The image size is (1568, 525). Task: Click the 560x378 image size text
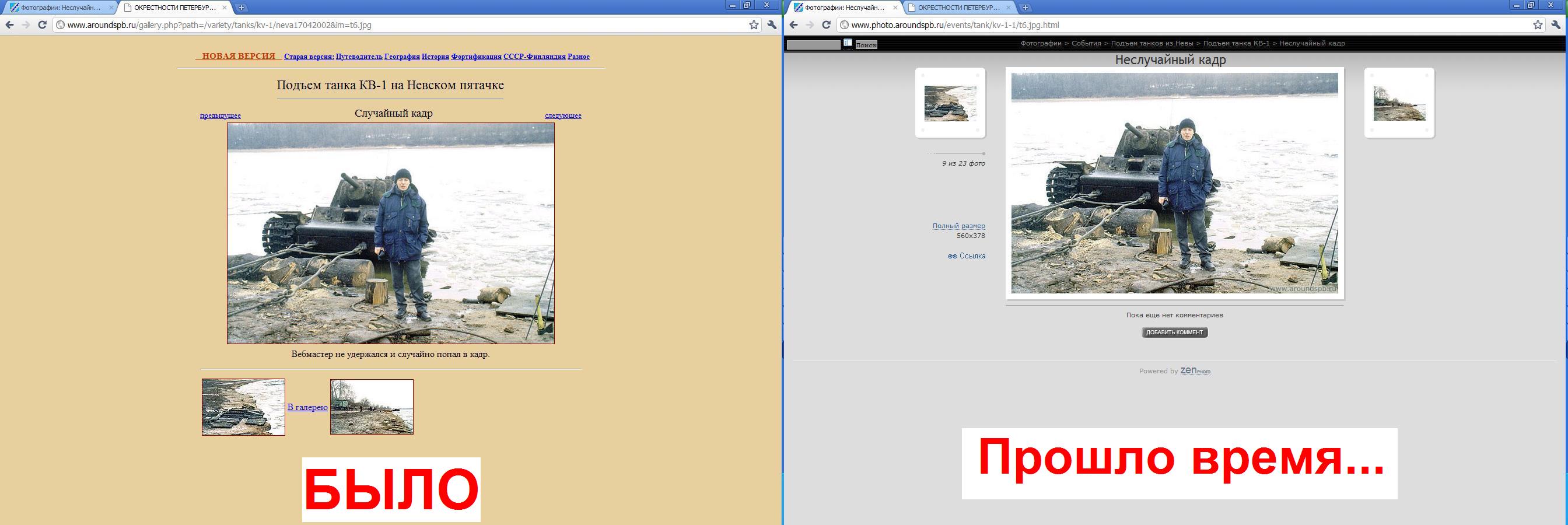click(x=971, y=236)
